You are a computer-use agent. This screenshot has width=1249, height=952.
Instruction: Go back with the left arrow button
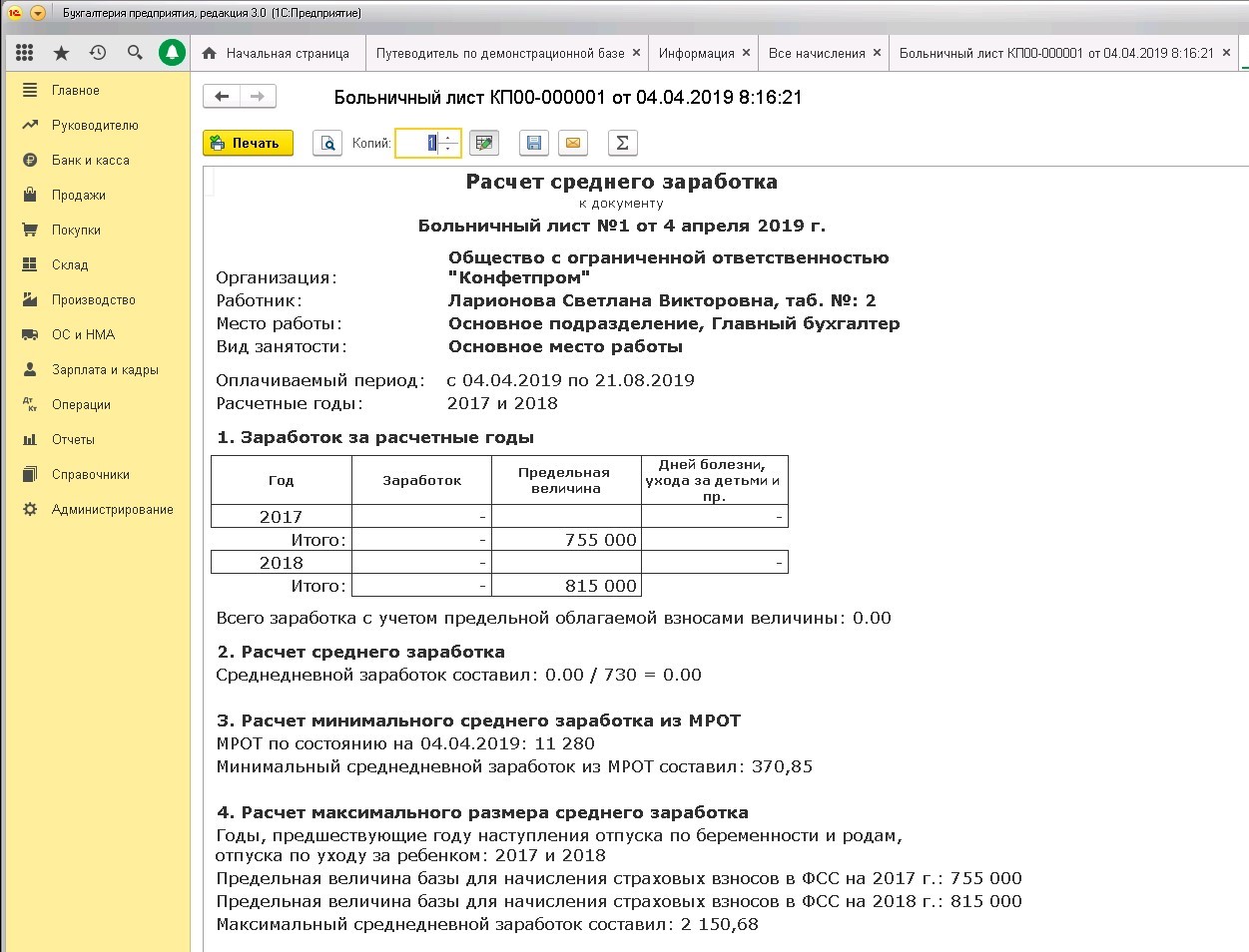click(222, 97)
